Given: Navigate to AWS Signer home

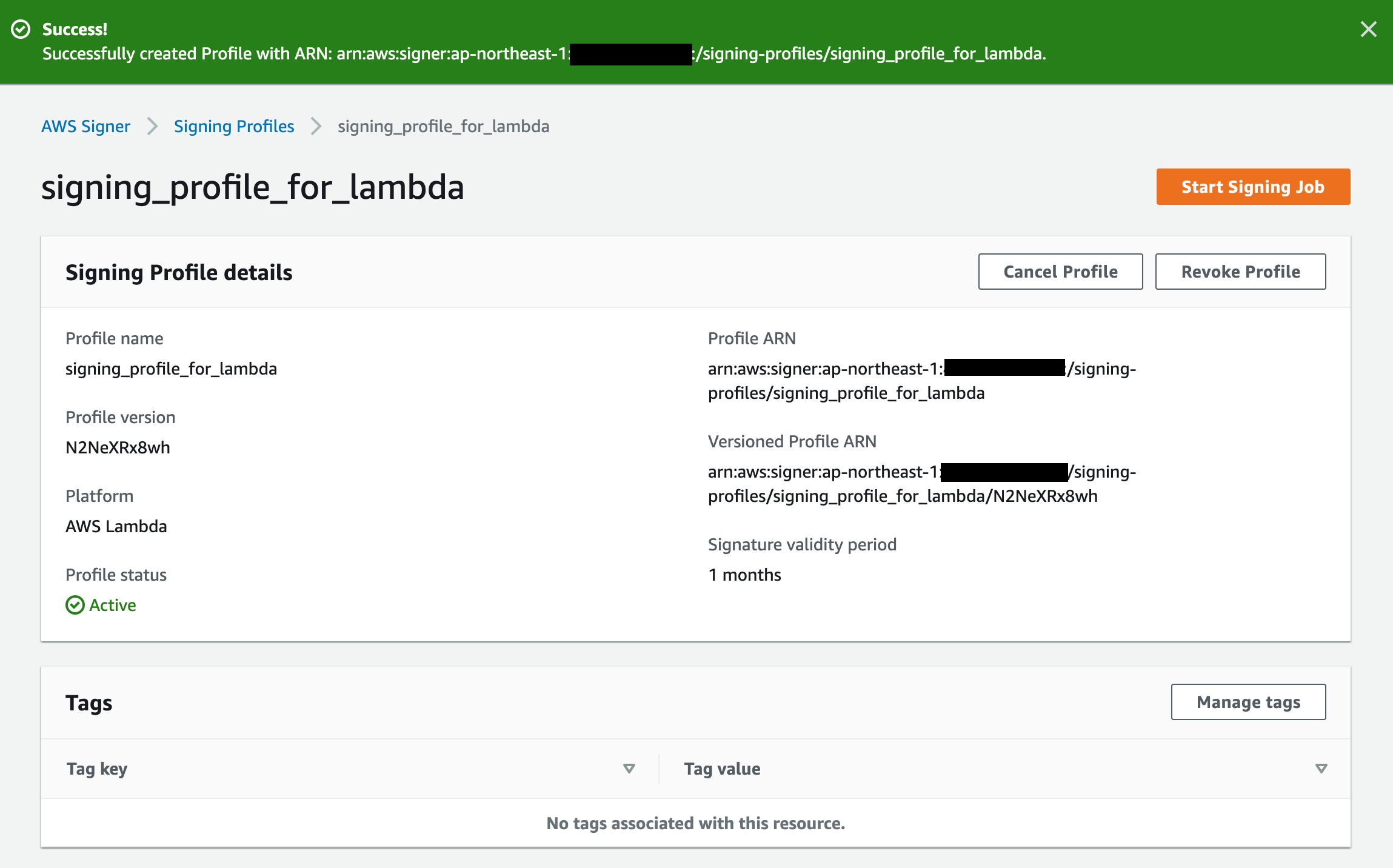Looking at the screenshot, I should tap(85, 126).
